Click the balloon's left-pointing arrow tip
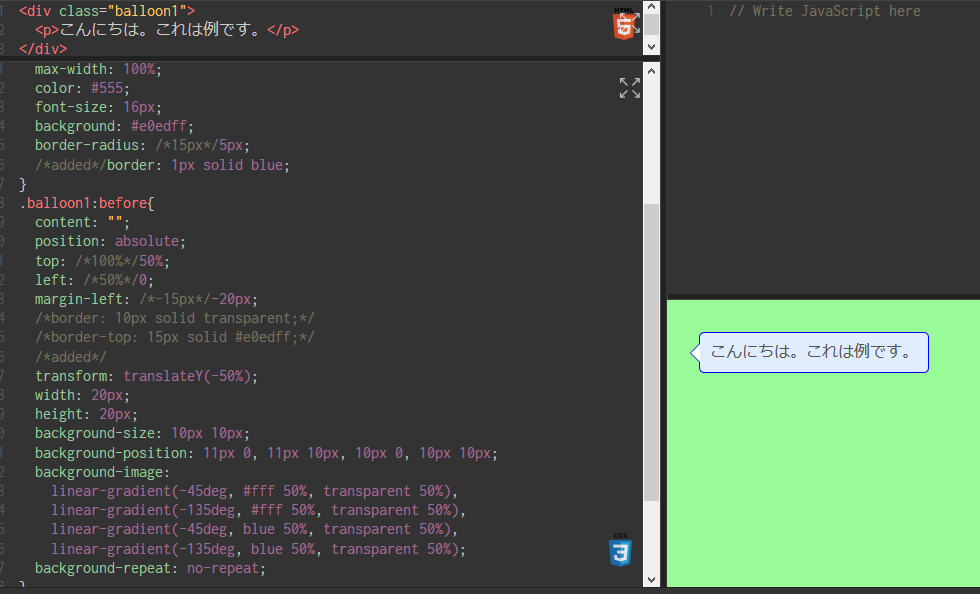This screenshot has width=980, height=594. tap(693, 352)
